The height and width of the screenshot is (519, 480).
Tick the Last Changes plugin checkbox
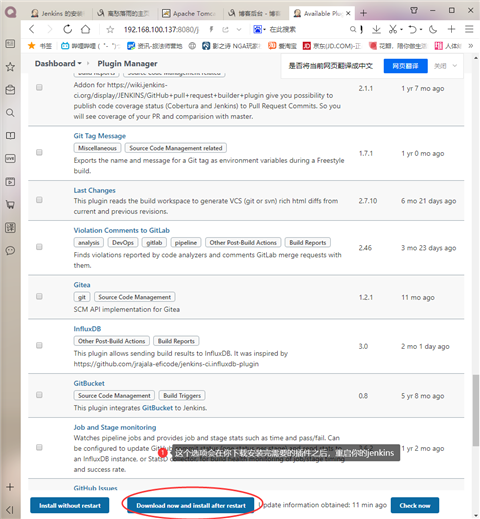[39, 200]
